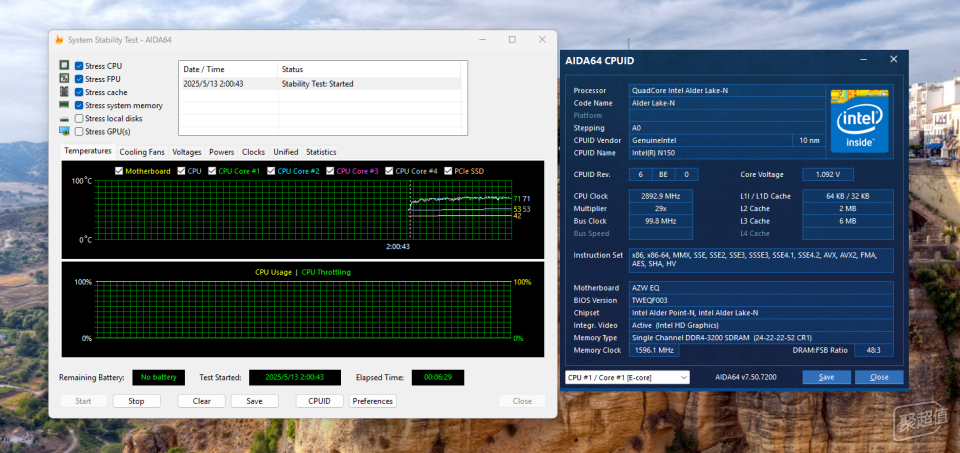This screenshot has width=960, height=453.
Task: Click the Test Started 2025/5/13 2:00:43 field
Action: (x=294, y=377)
